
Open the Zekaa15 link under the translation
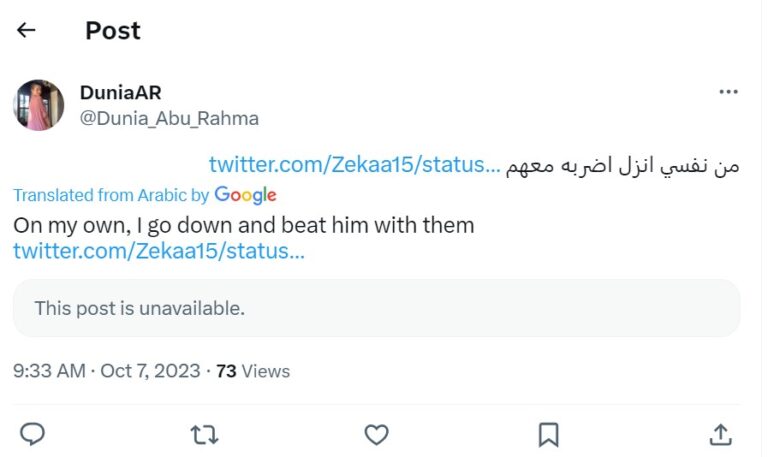pyautogui.click(x=159, y=251)
